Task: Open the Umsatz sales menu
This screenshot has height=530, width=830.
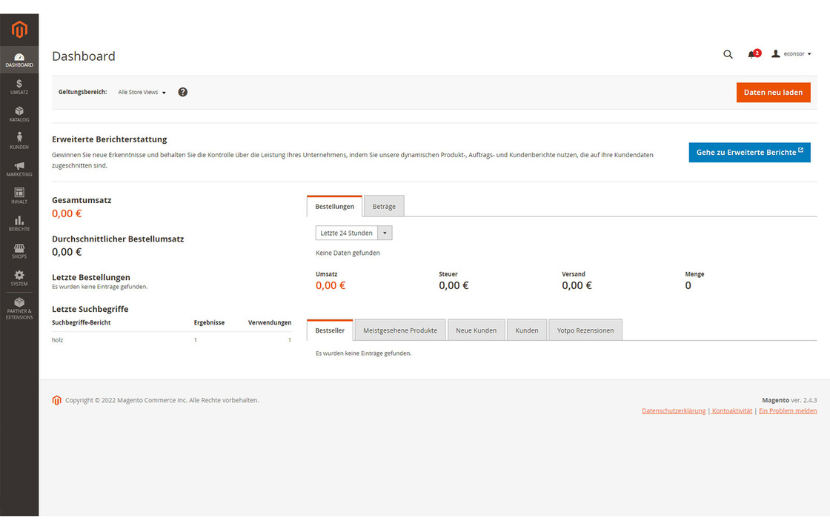Action: [x=19, y=87]
